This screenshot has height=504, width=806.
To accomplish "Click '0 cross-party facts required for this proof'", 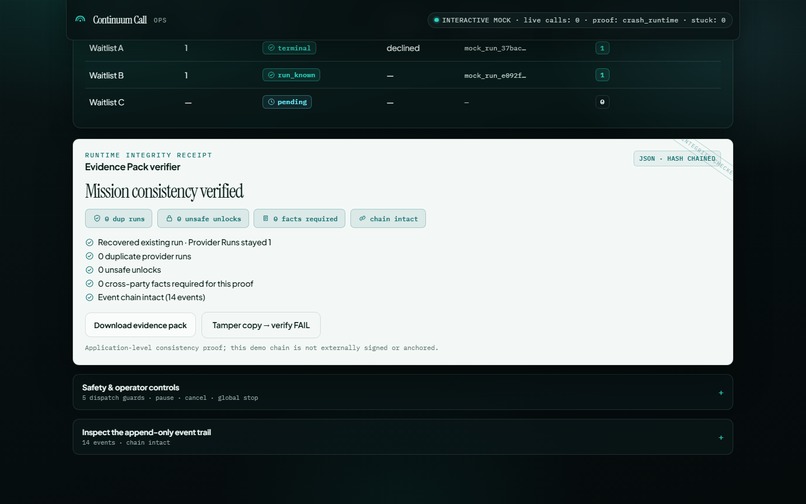I will (175, 284).
